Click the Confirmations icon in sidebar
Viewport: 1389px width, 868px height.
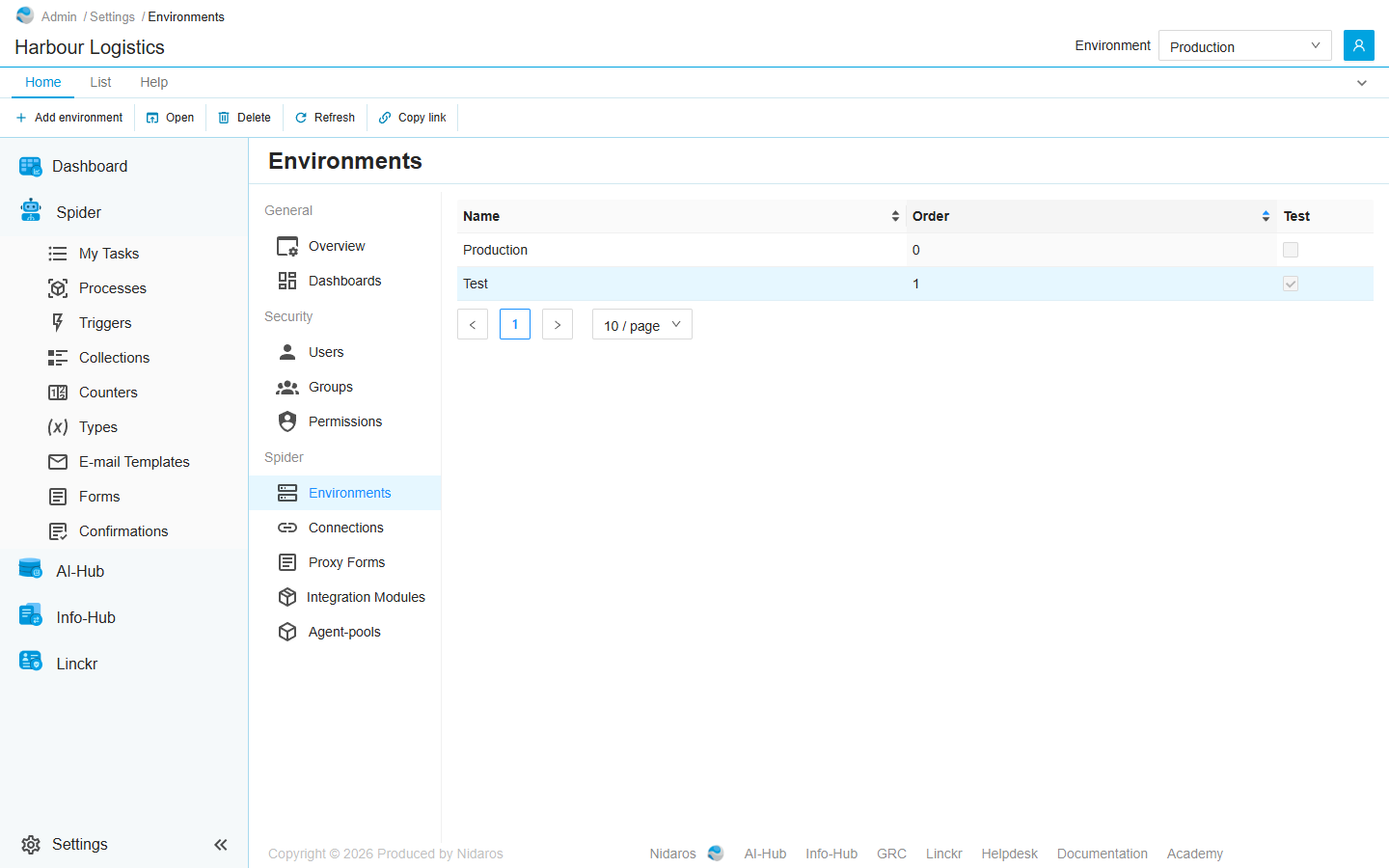tap(58, 531)
